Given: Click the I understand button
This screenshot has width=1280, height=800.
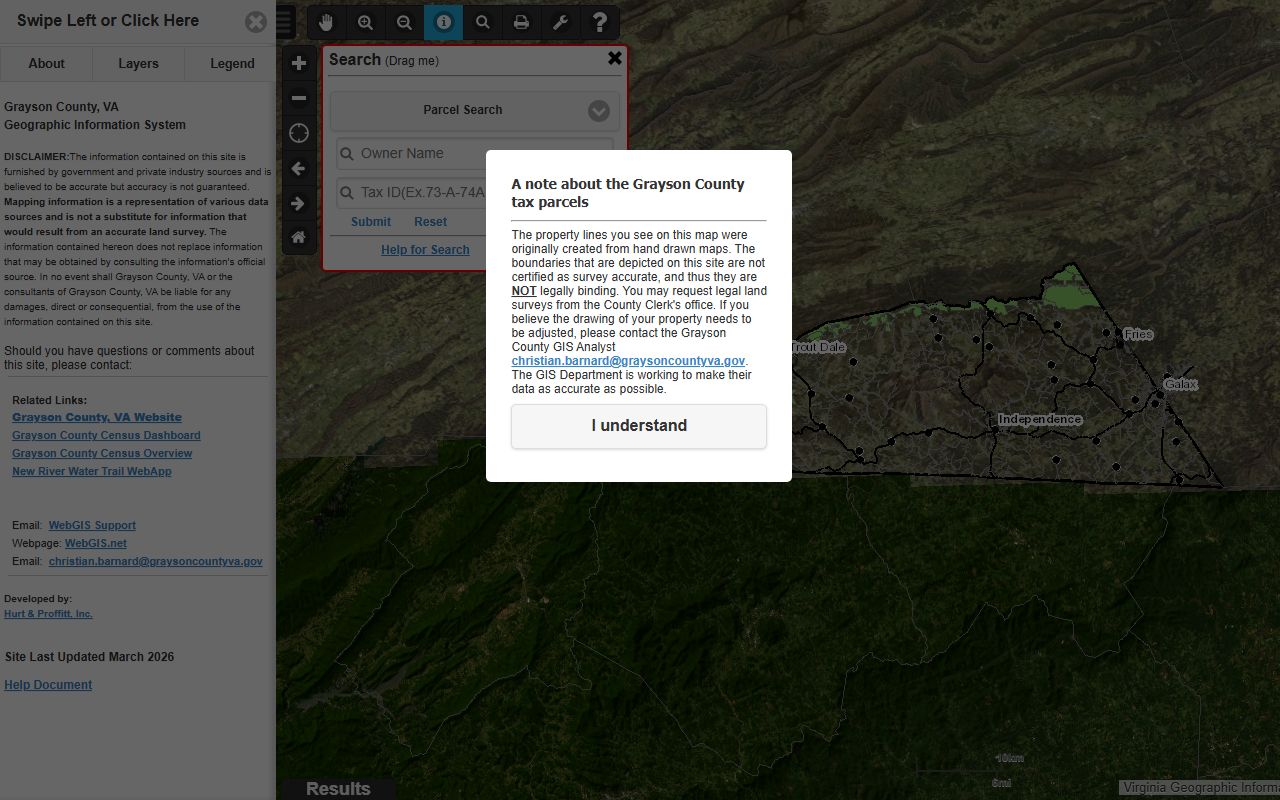Looking at the screenshot, I should tap(639, 426).
